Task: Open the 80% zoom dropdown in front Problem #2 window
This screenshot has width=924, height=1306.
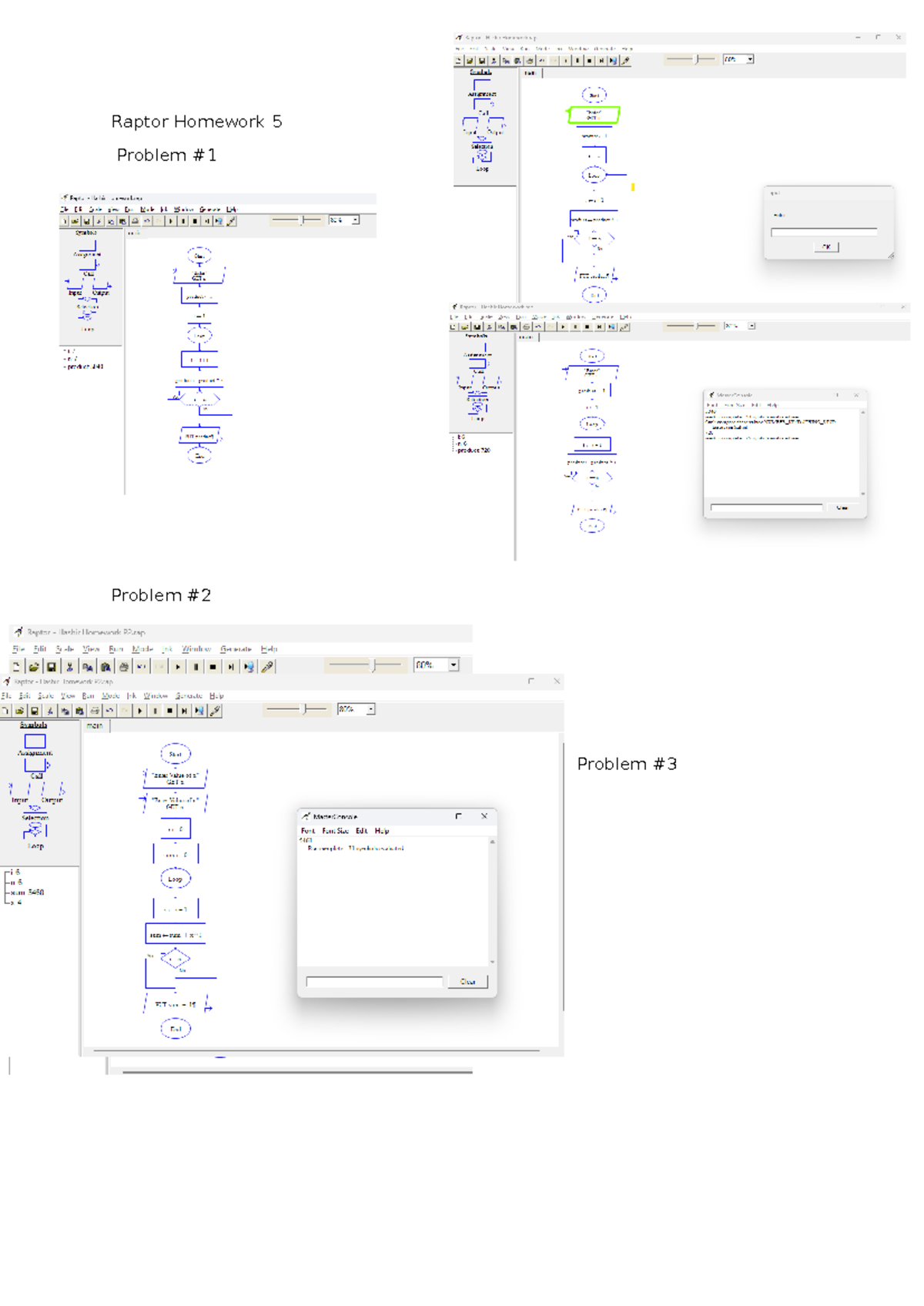Action: point(370,709)
